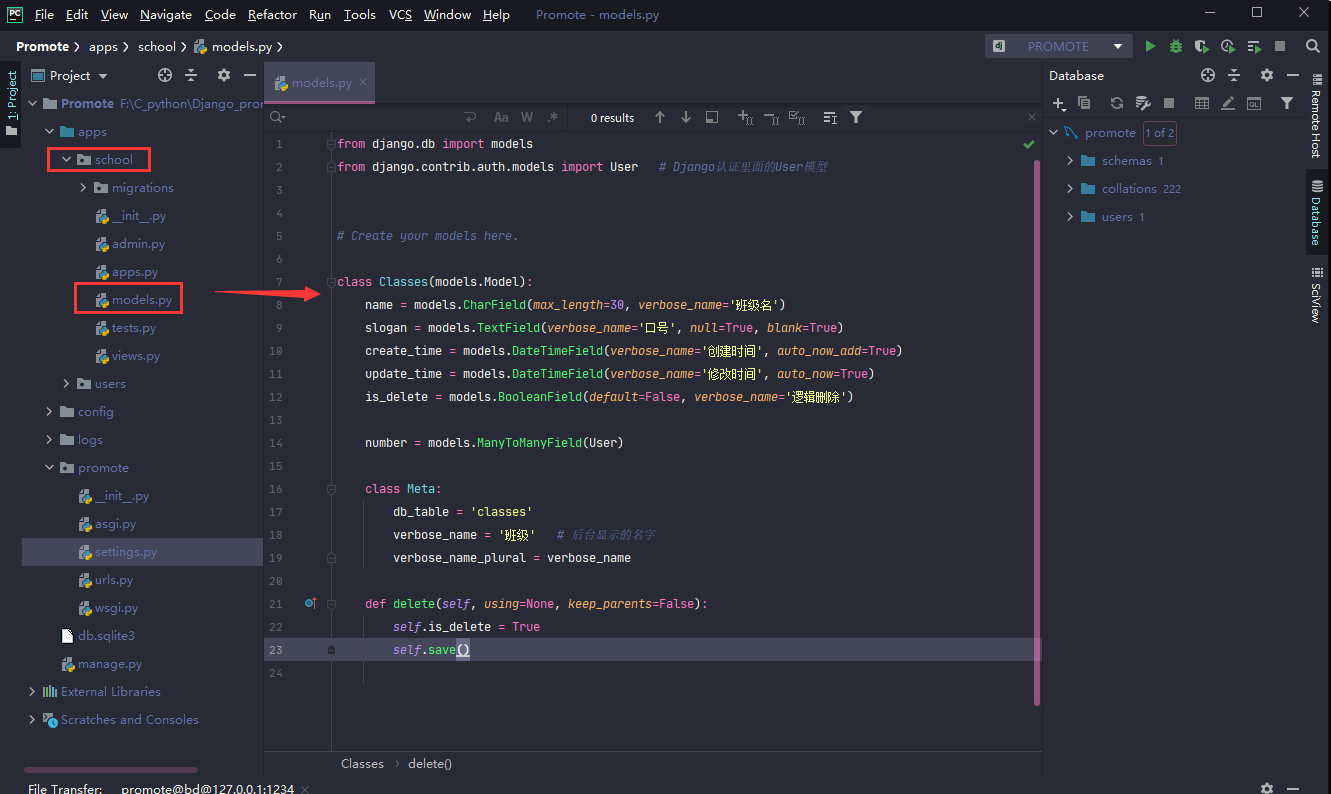
Task: Click overriding method gutter icon at line 21
Action: tap(309, 603)
